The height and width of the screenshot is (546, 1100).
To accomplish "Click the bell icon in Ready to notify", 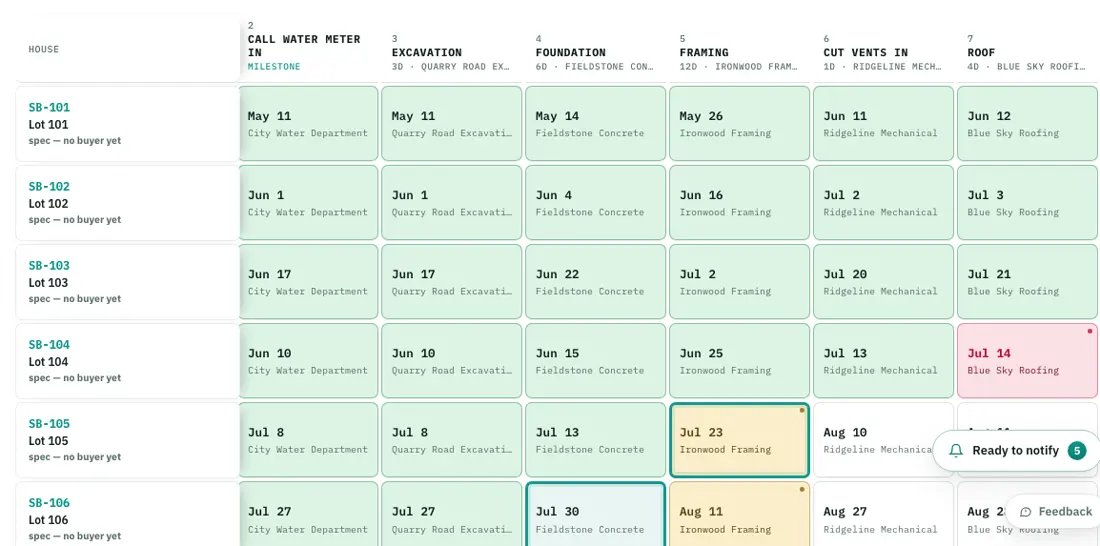I will pos(955,451).
